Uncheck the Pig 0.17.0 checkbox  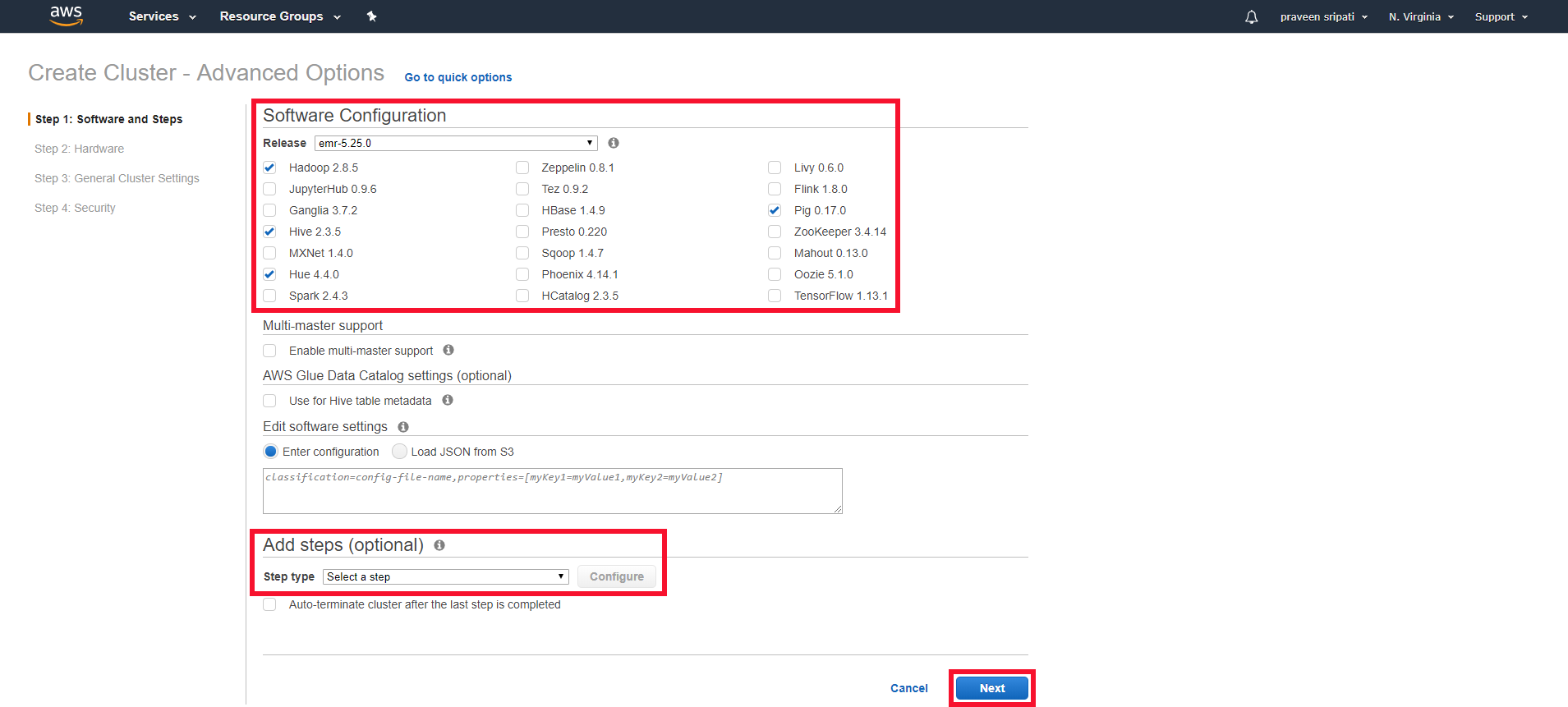click(775, 210)
